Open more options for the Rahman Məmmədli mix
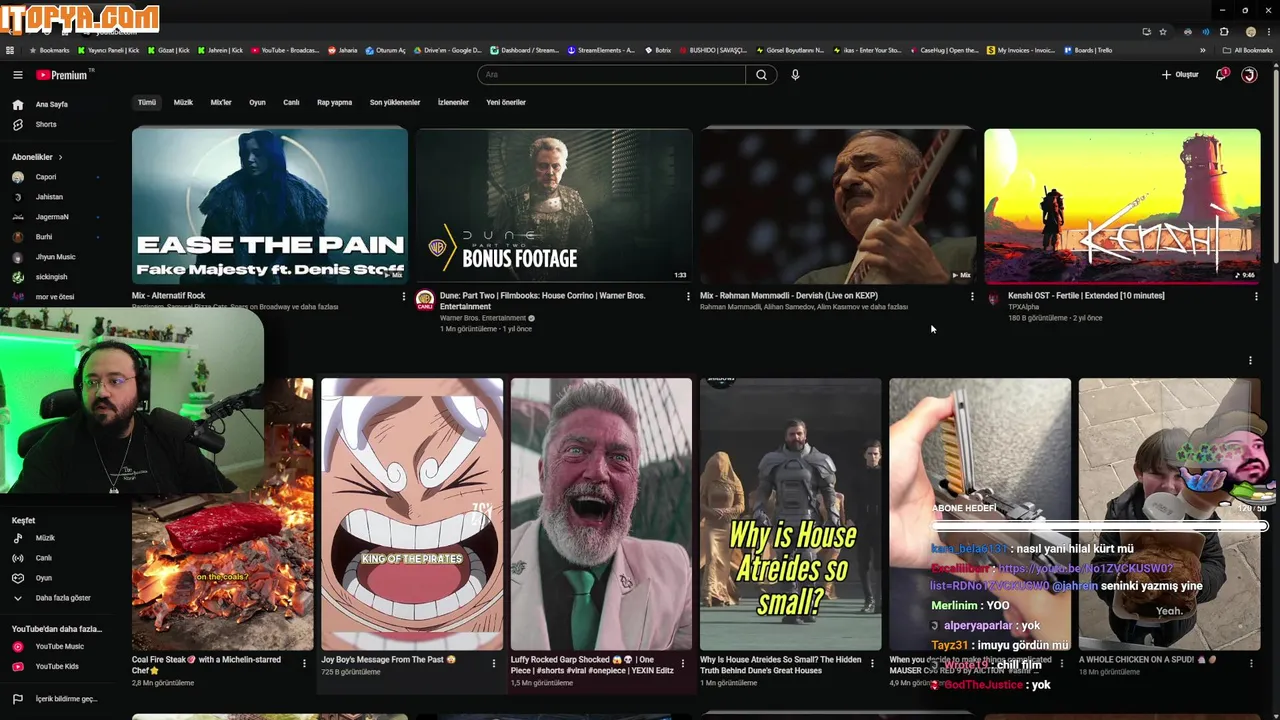 pyautogui.click(x=972, y=296)
